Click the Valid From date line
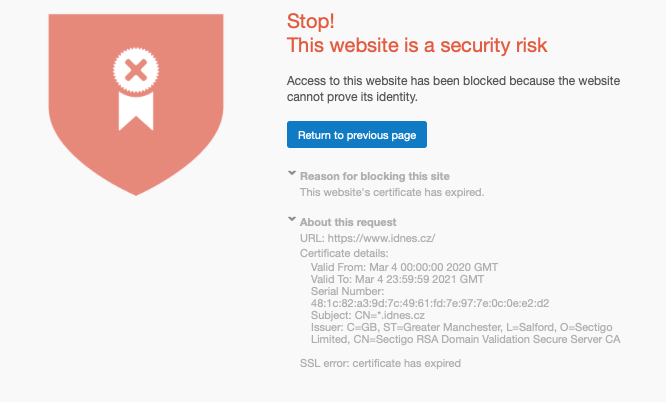This screenshot has height=402, width=666. pyautogui.click(x=404, y=267)
